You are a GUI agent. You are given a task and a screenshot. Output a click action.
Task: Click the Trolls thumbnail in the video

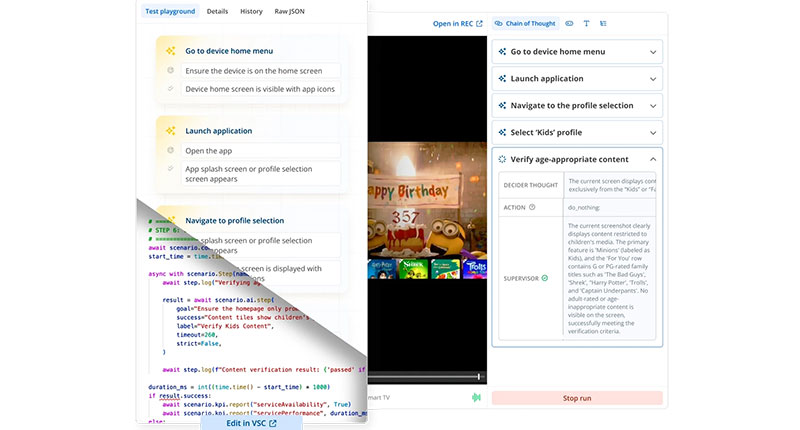pyautogui.click(x=475, y=269)
